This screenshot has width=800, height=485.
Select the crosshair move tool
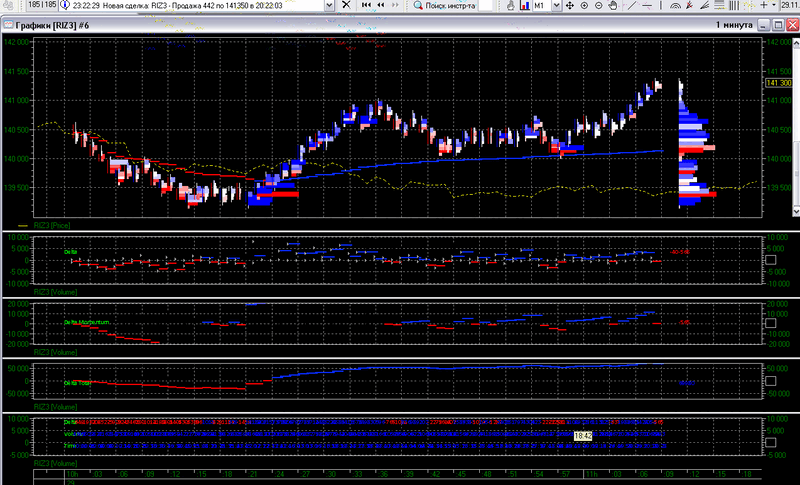click(569, 6)
